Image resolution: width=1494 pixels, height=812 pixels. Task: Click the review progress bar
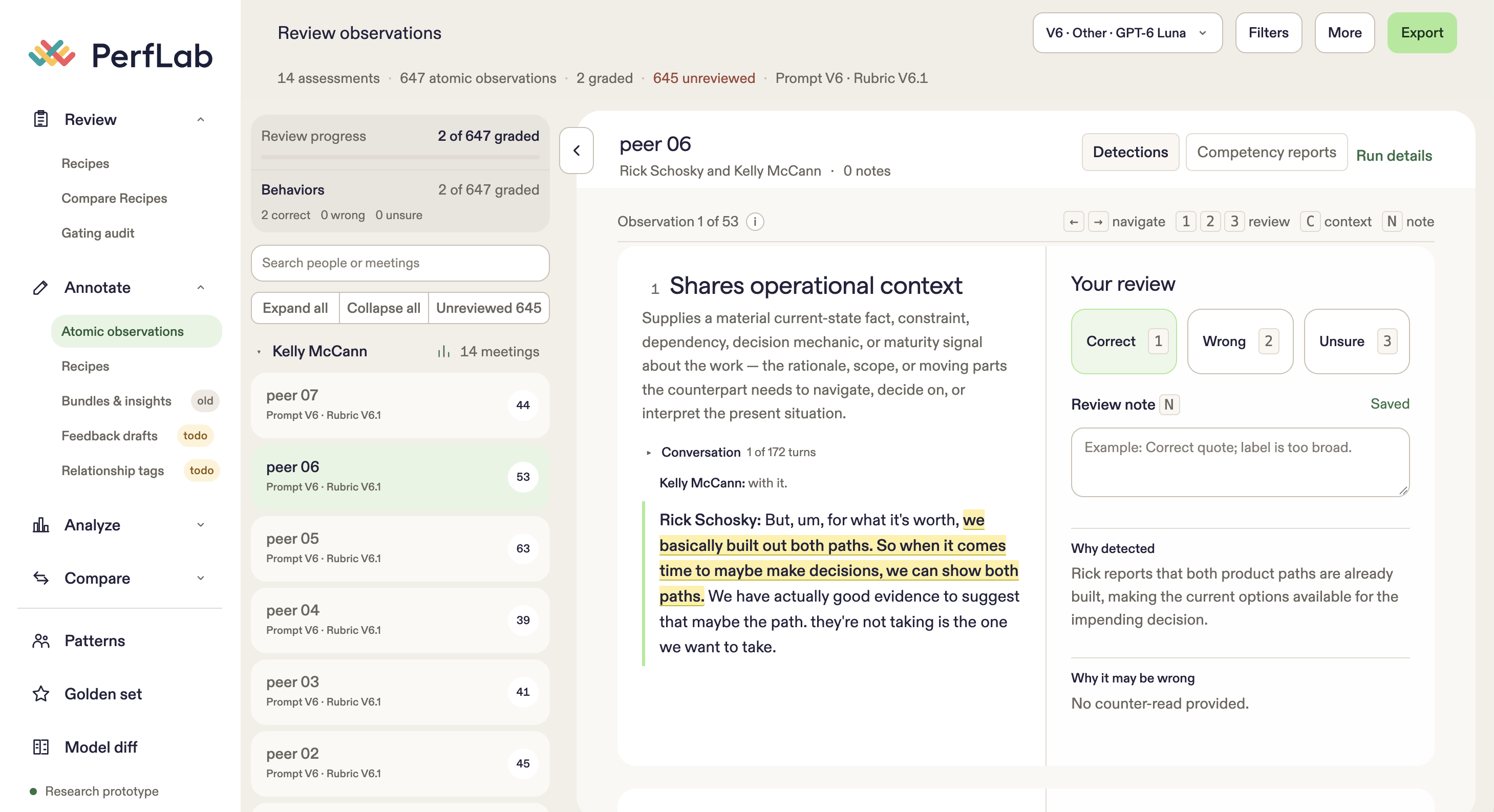click(x=400, y=157)
